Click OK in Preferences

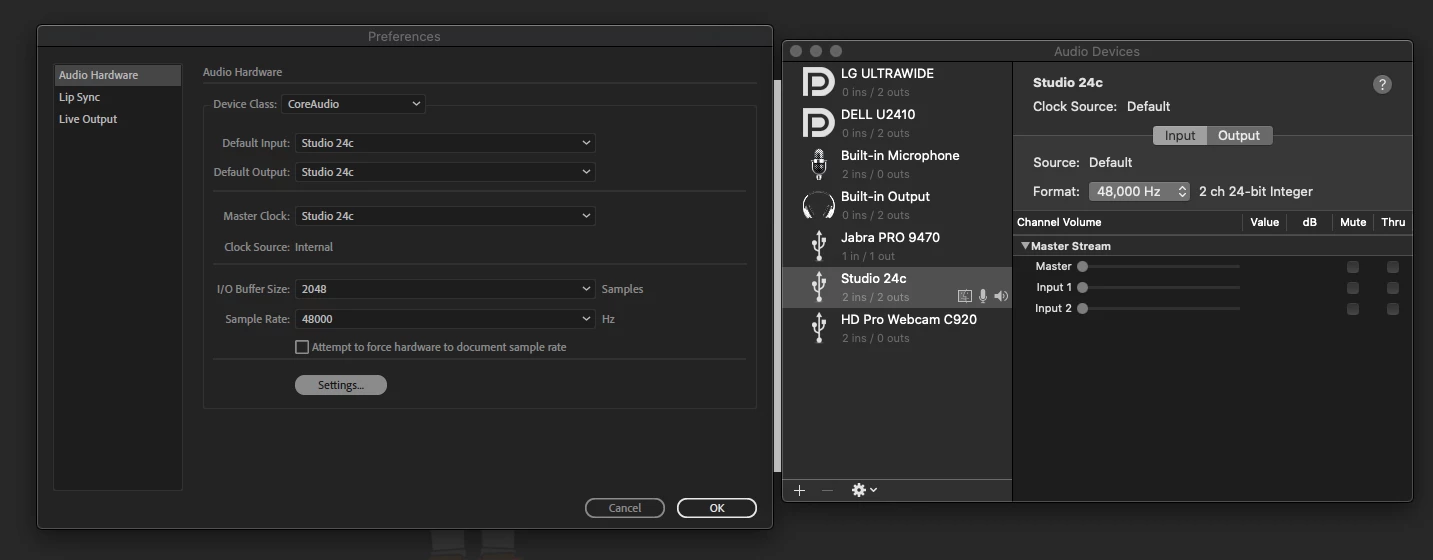pyautogui.click(x=717, y=508)
